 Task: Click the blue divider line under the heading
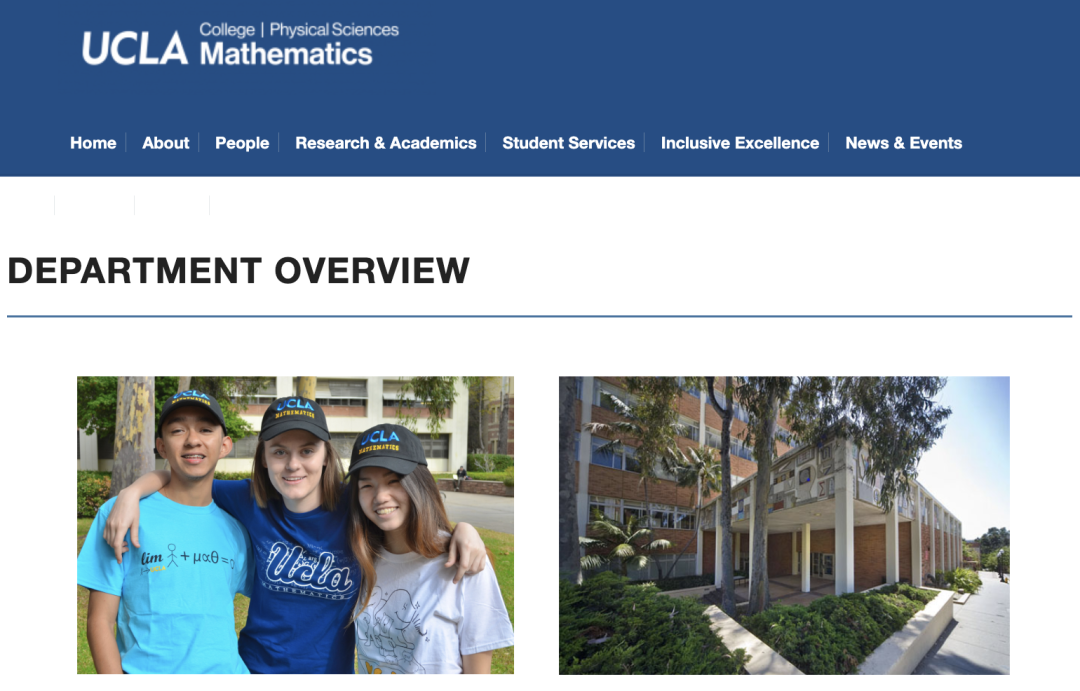(x=539, y=317)
